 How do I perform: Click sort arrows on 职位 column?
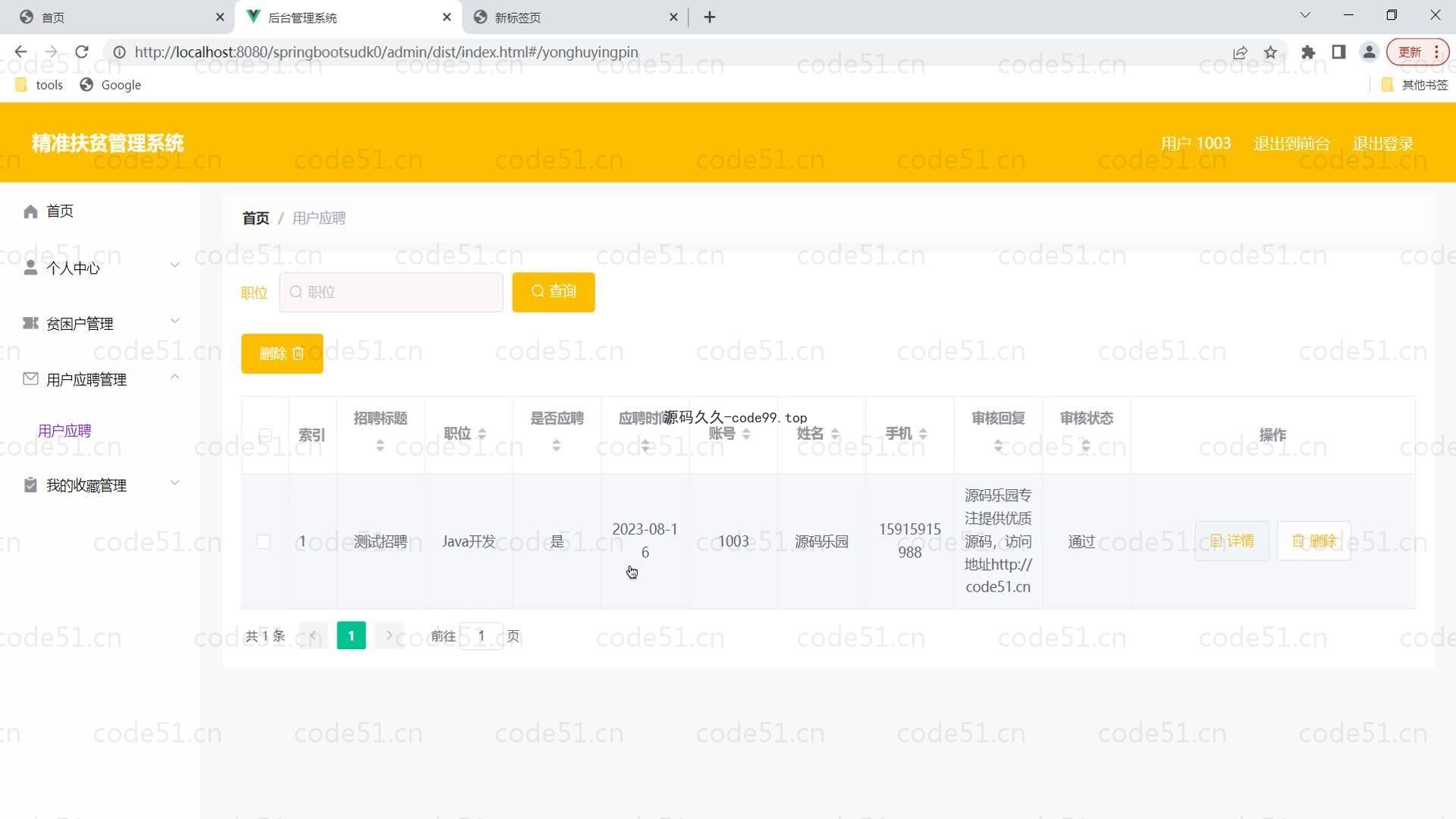coord(482,434)
